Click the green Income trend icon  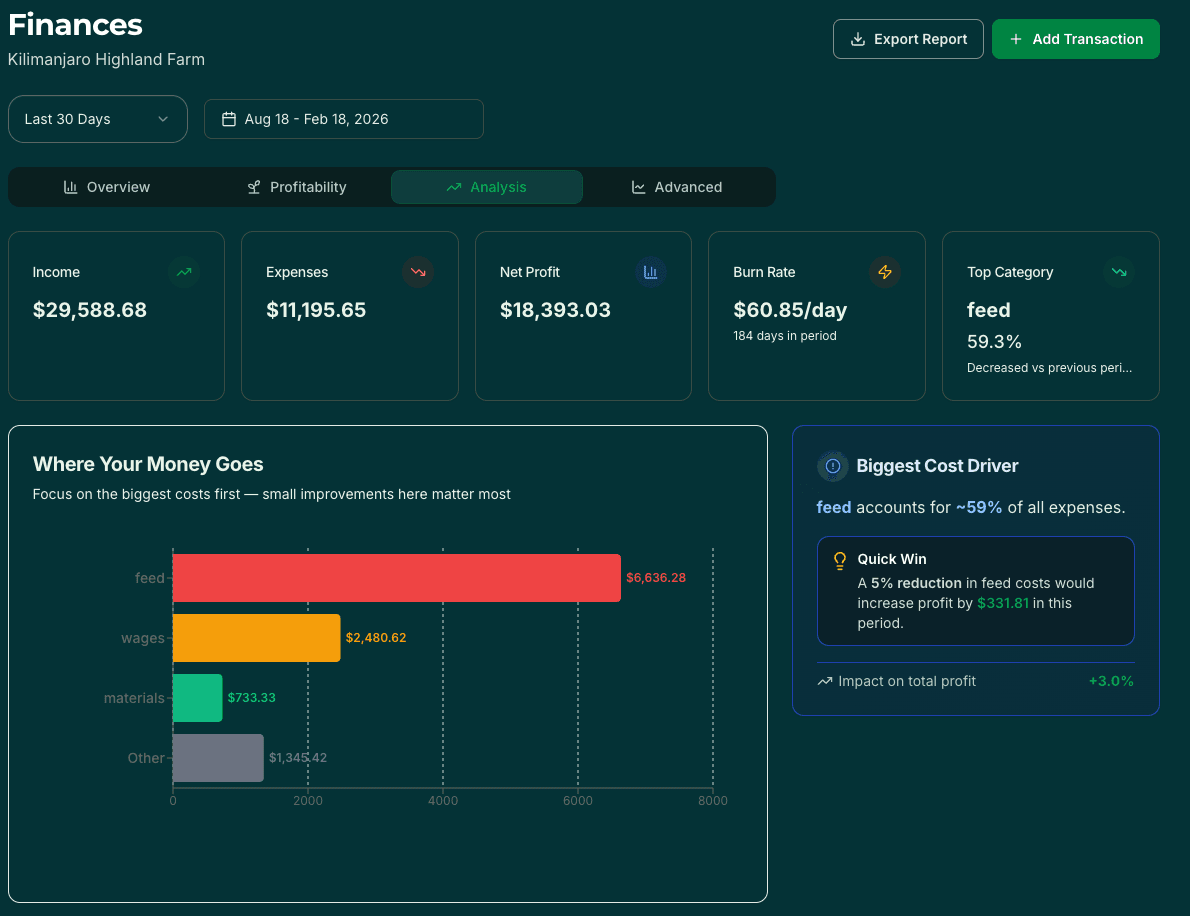[186, 272]
